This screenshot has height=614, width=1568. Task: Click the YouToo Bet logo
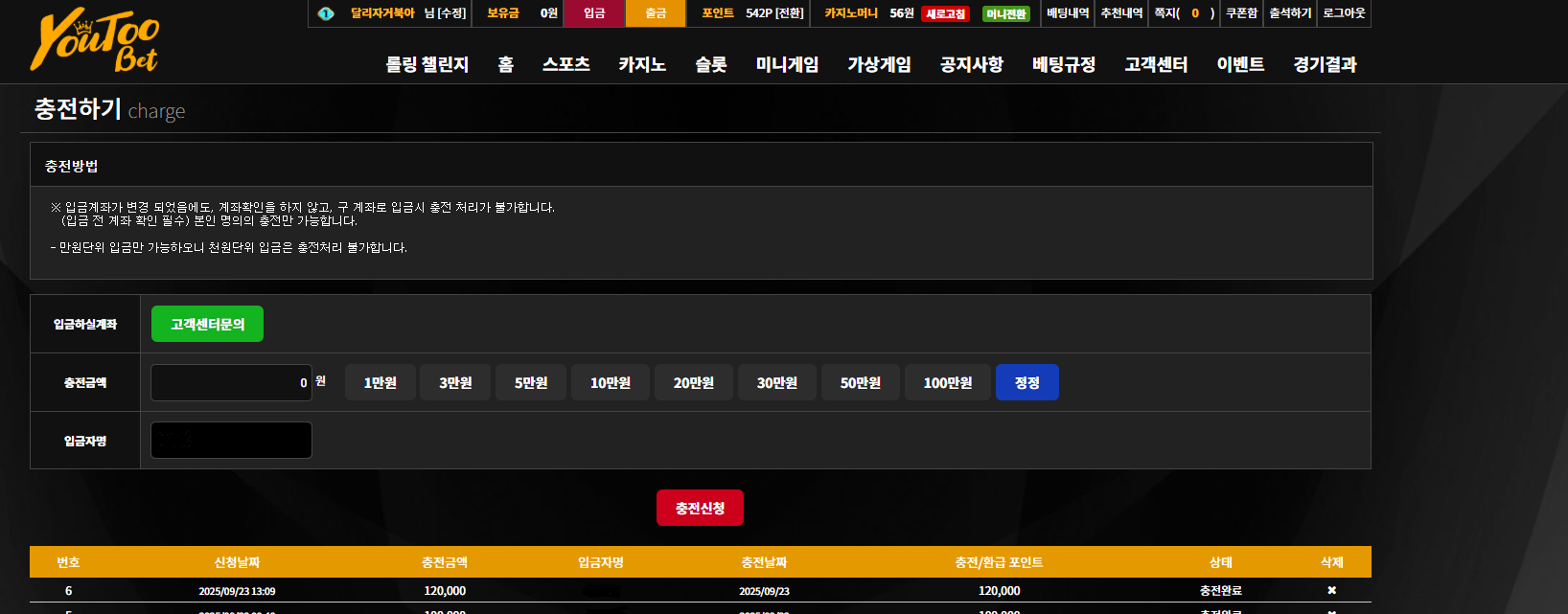[x=95, y=40]
